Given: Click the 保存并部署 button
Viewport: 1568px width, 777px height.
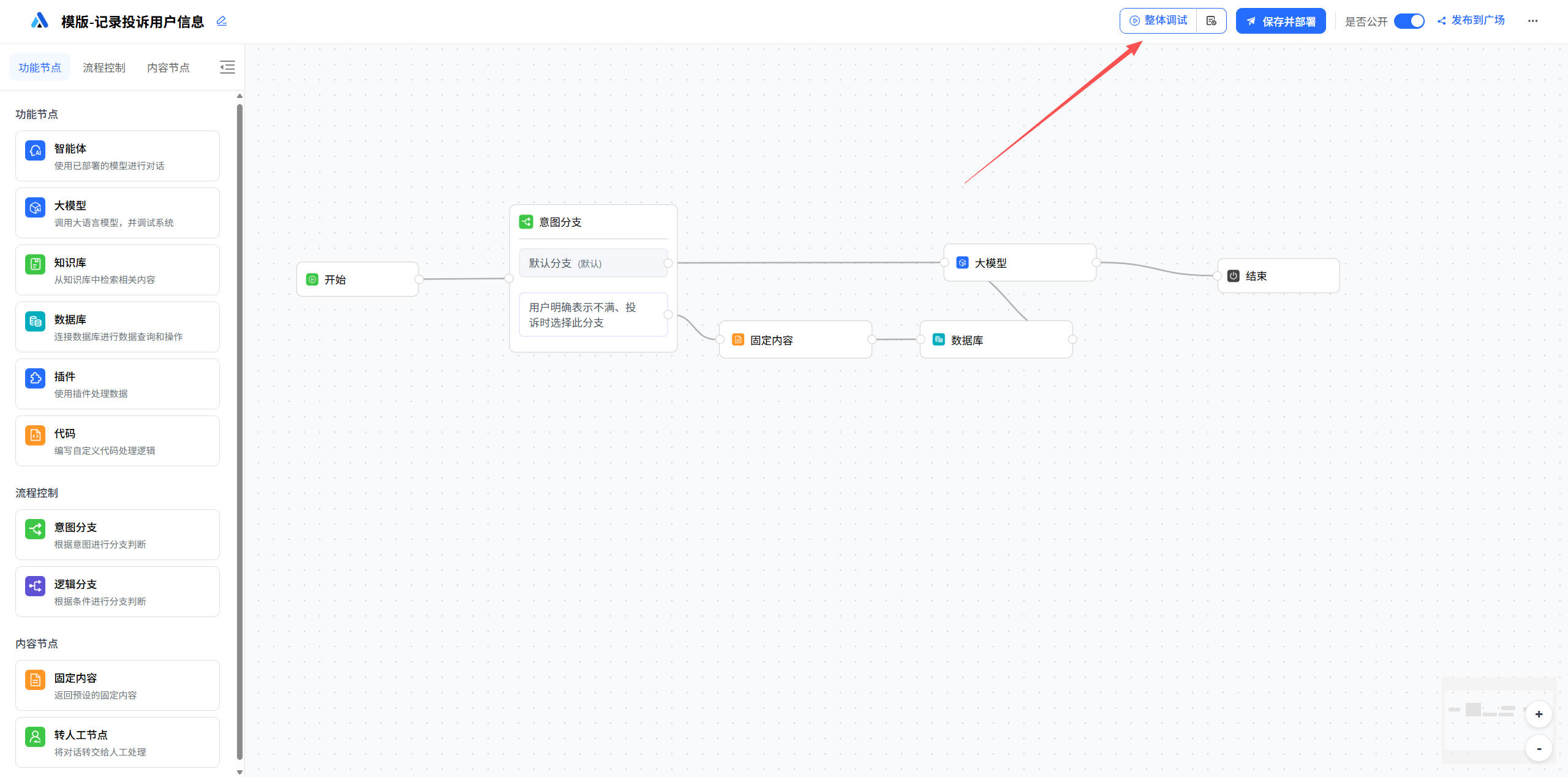Looking at the screenshot, I should 1280,21.
